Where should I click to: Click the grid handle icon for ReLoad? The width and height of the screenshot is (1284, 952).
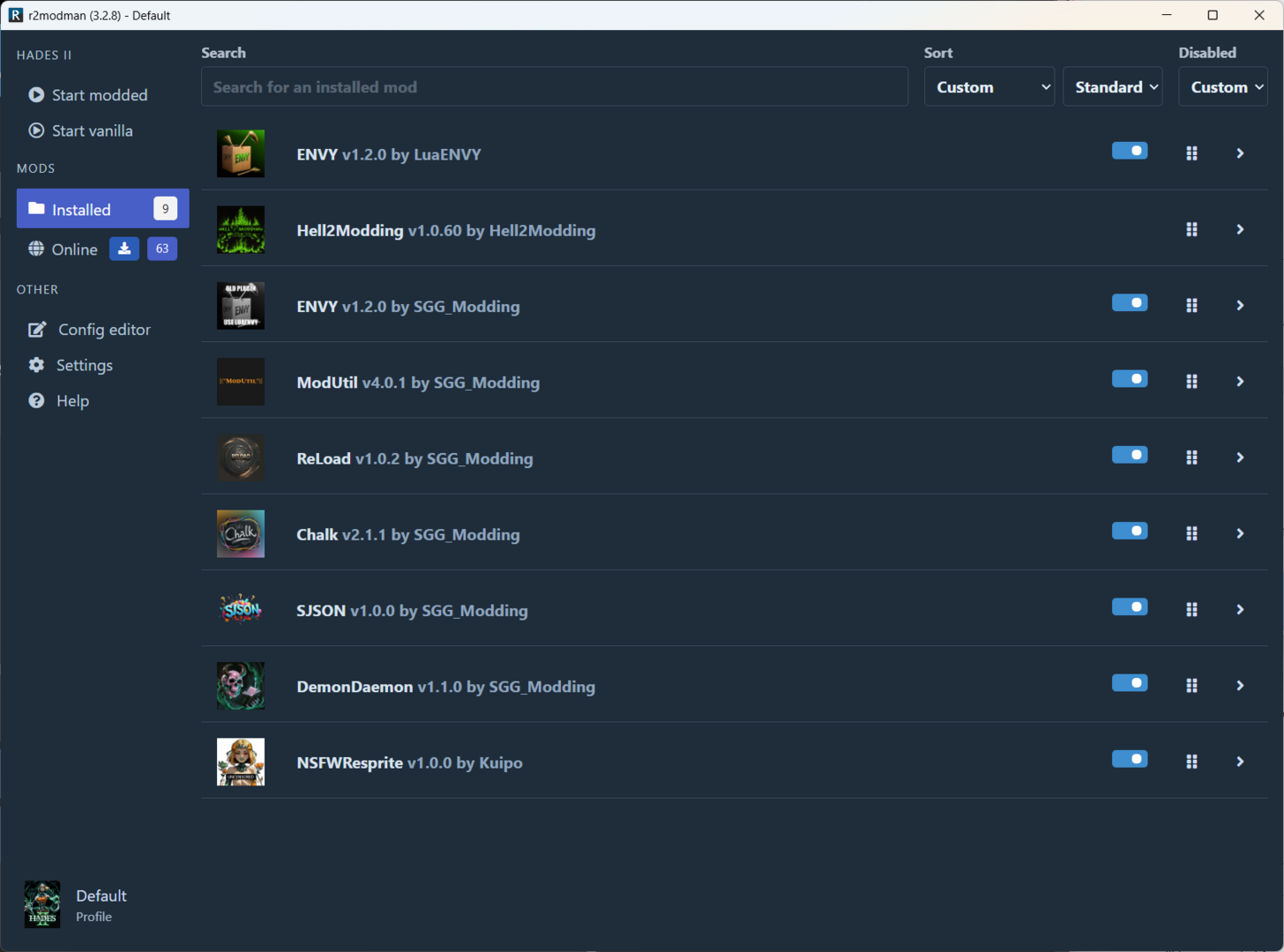pos(1191,457)
